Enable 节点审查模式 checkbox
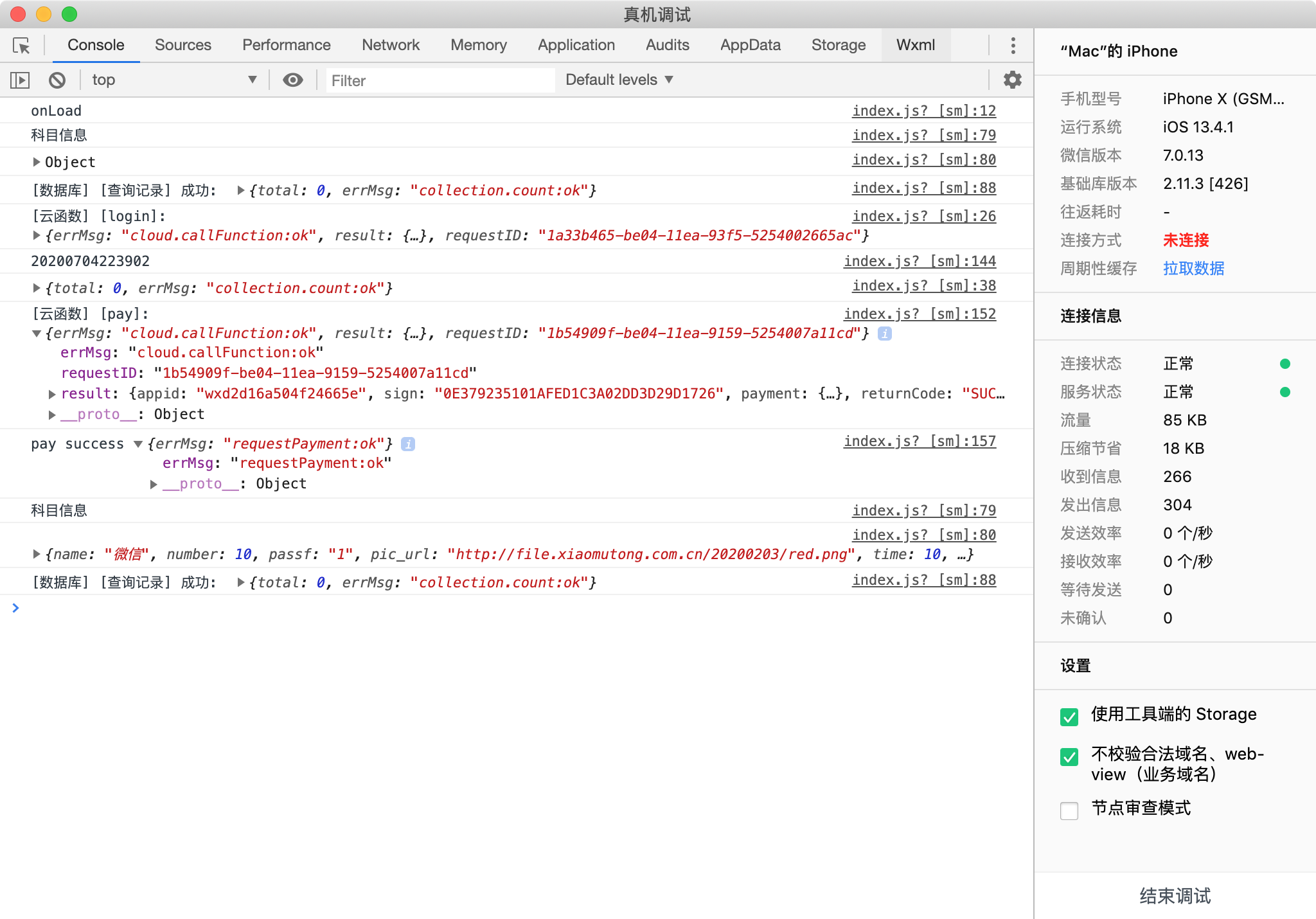This screenshot has width=1316, height=919. click(x=1069, y=810)
